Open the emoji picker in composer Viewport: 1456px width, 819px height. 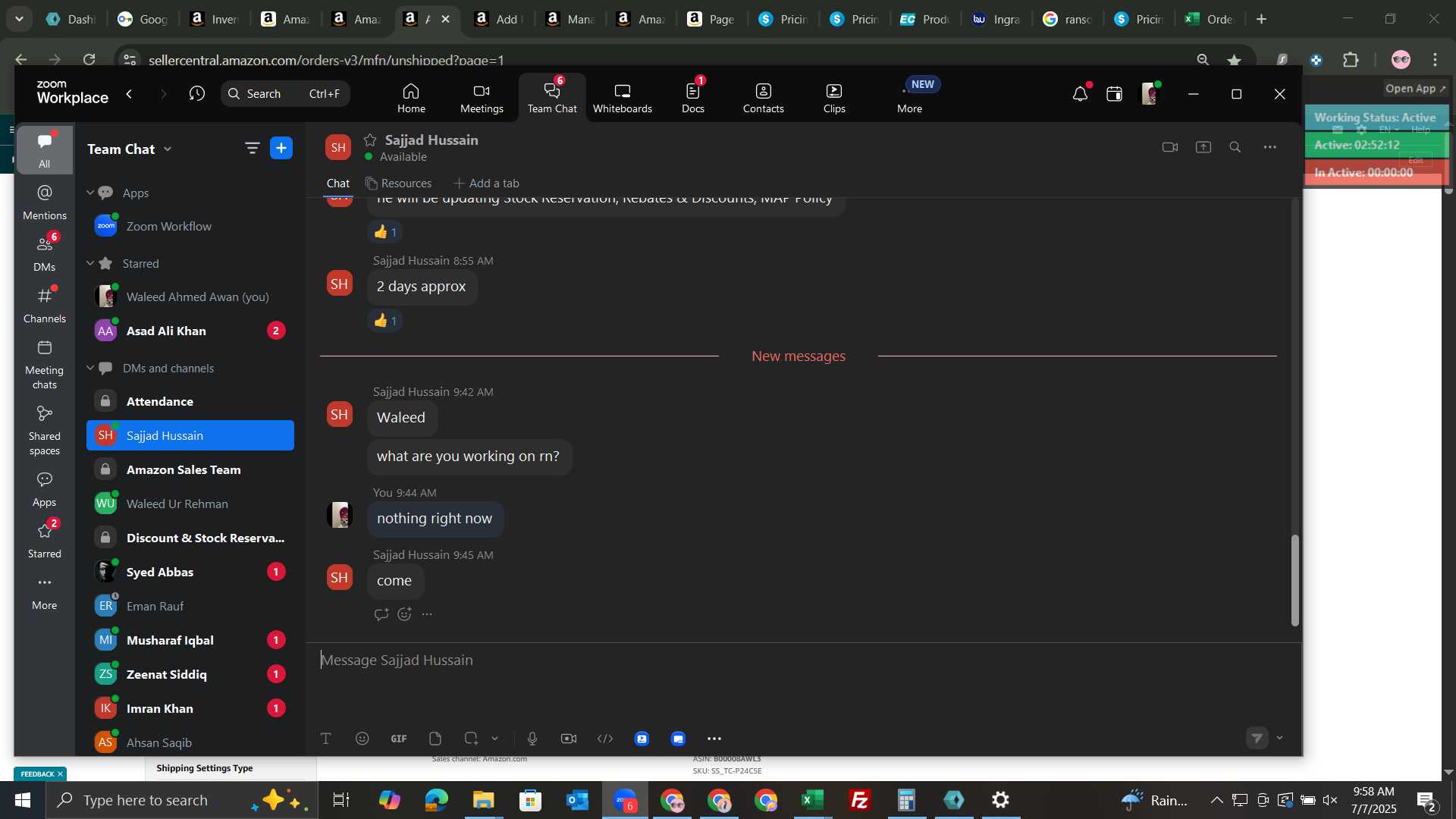(362, 739)
